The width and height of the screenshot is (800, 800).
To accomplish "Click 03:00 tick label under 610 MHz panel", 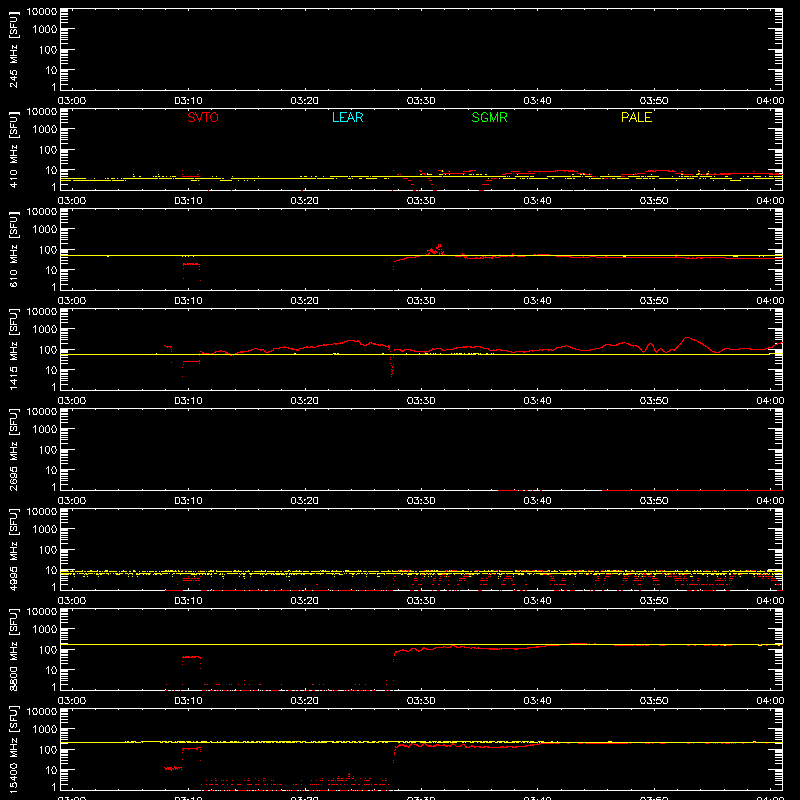I will [x=72, y=301].
